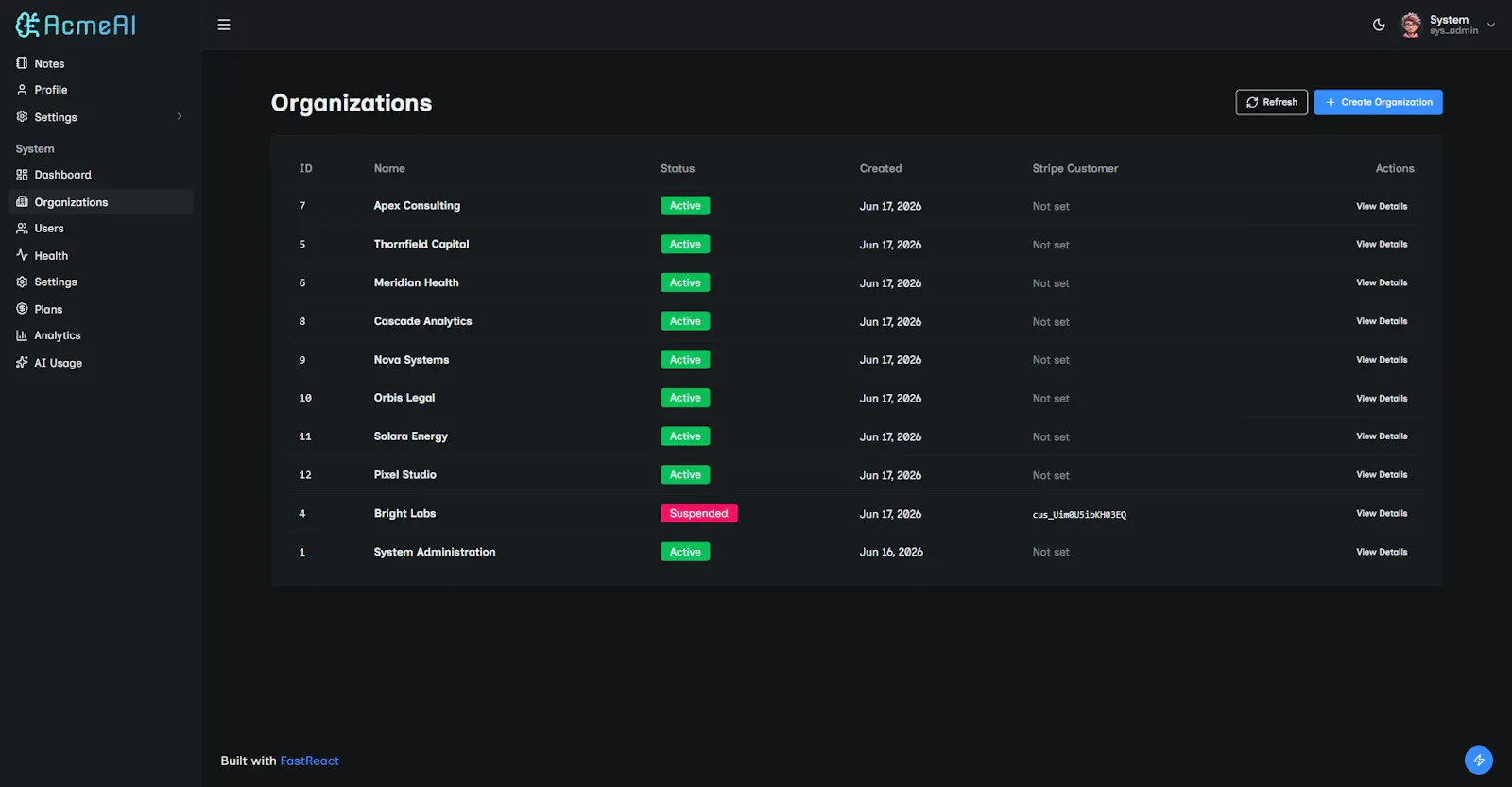The width and height of the screenshot is (1512, 787).
Task: Click the Pixel Studio name cell
Action: pos(404,475)
